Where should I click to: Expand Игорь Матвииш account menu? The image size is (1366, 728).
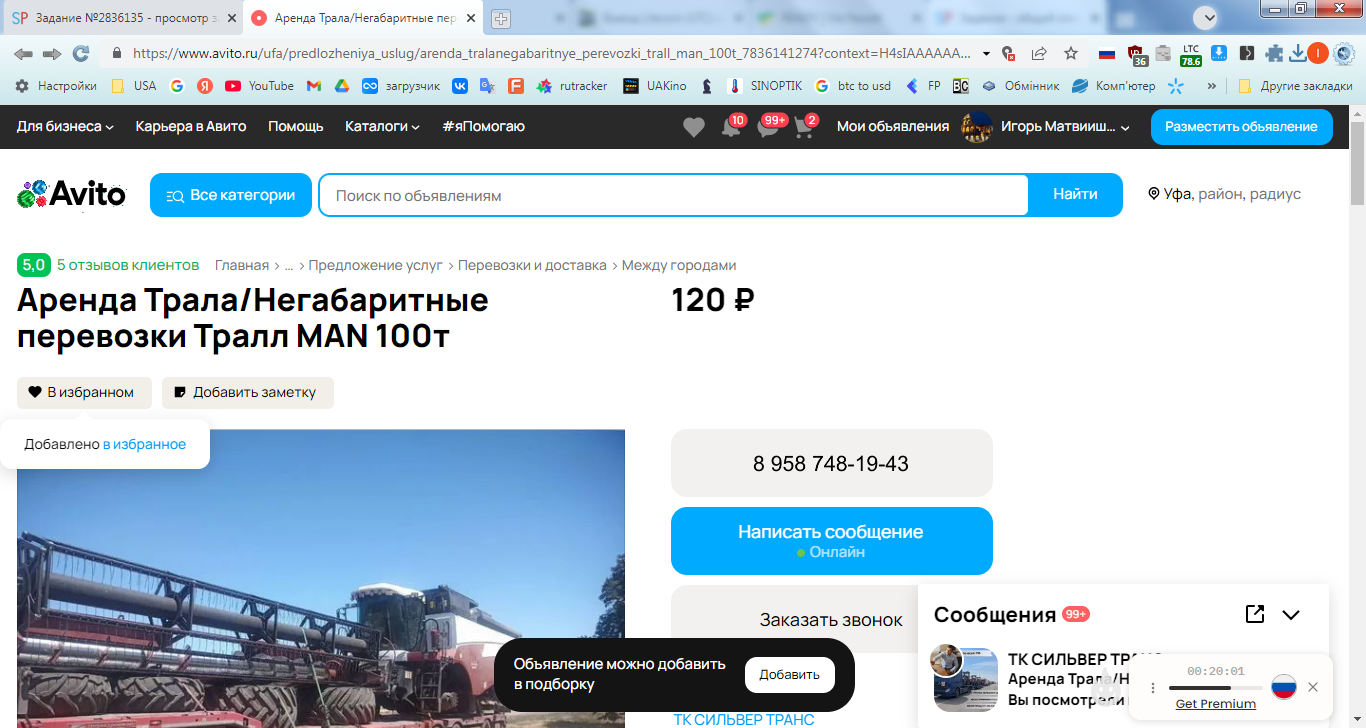click(1066, 127)
